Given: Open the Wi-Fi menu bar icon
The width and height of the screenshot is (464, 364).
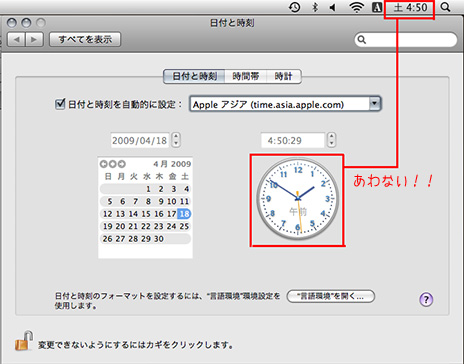Looking at the screenshot, I should coord(356,7).
